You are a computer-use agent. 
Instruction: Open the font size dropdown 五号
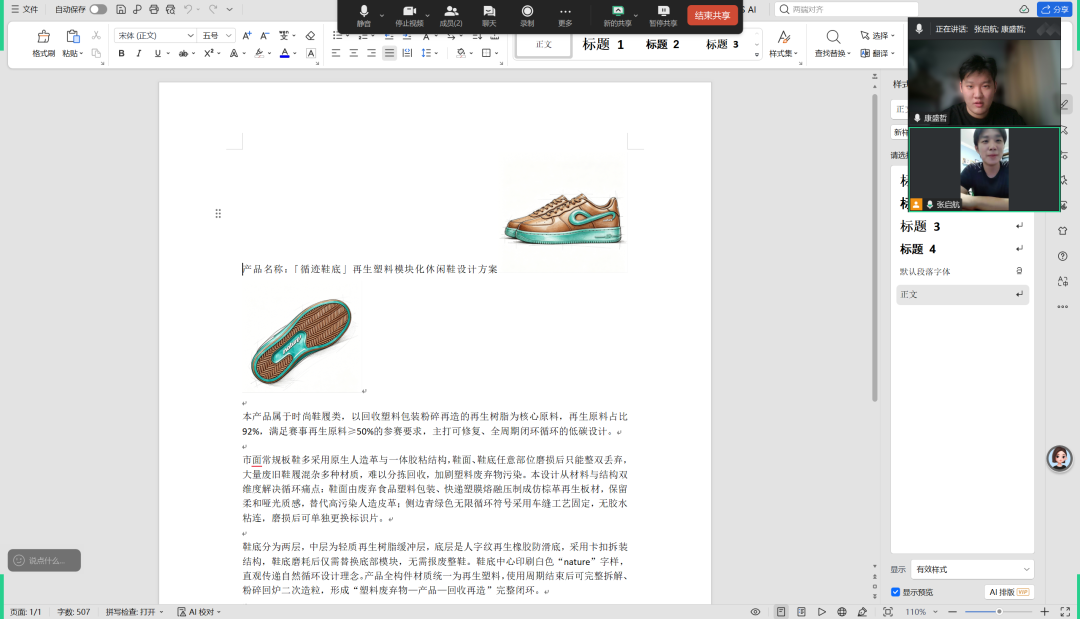[217, 36]
